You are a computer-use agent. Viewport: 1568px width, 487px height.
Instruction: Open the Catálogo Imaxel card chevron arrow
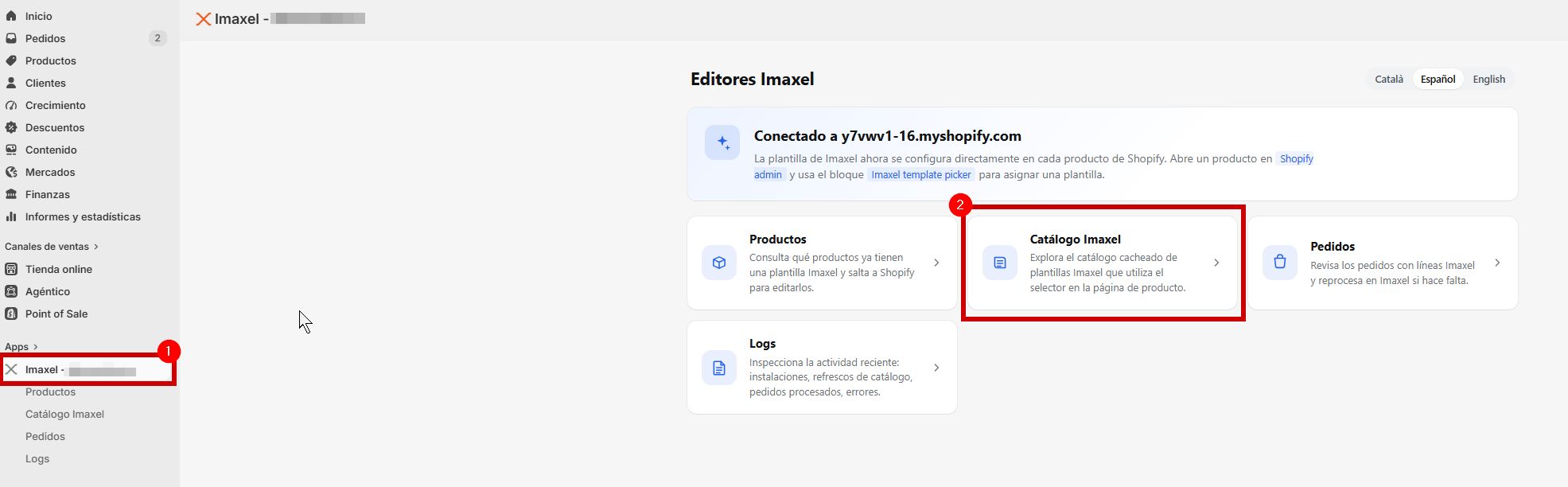tap(1216, 263)
